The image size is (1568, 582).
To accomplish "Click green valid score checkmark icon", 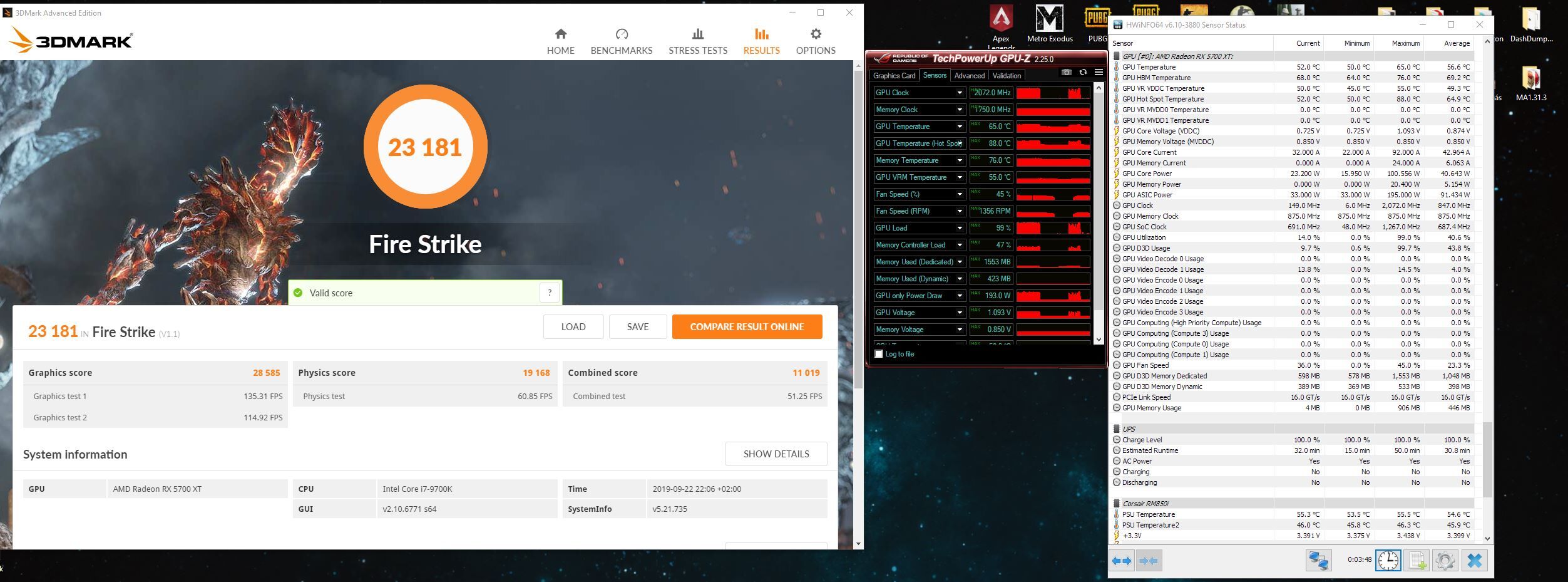I will 298,293.
